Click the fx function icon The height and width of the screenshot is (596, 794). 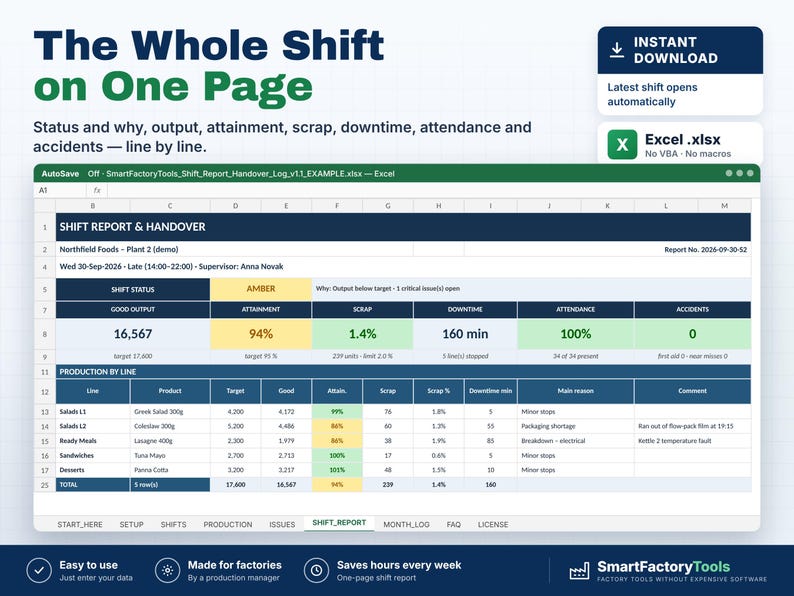pyautogui.click(x=97, y=190)
